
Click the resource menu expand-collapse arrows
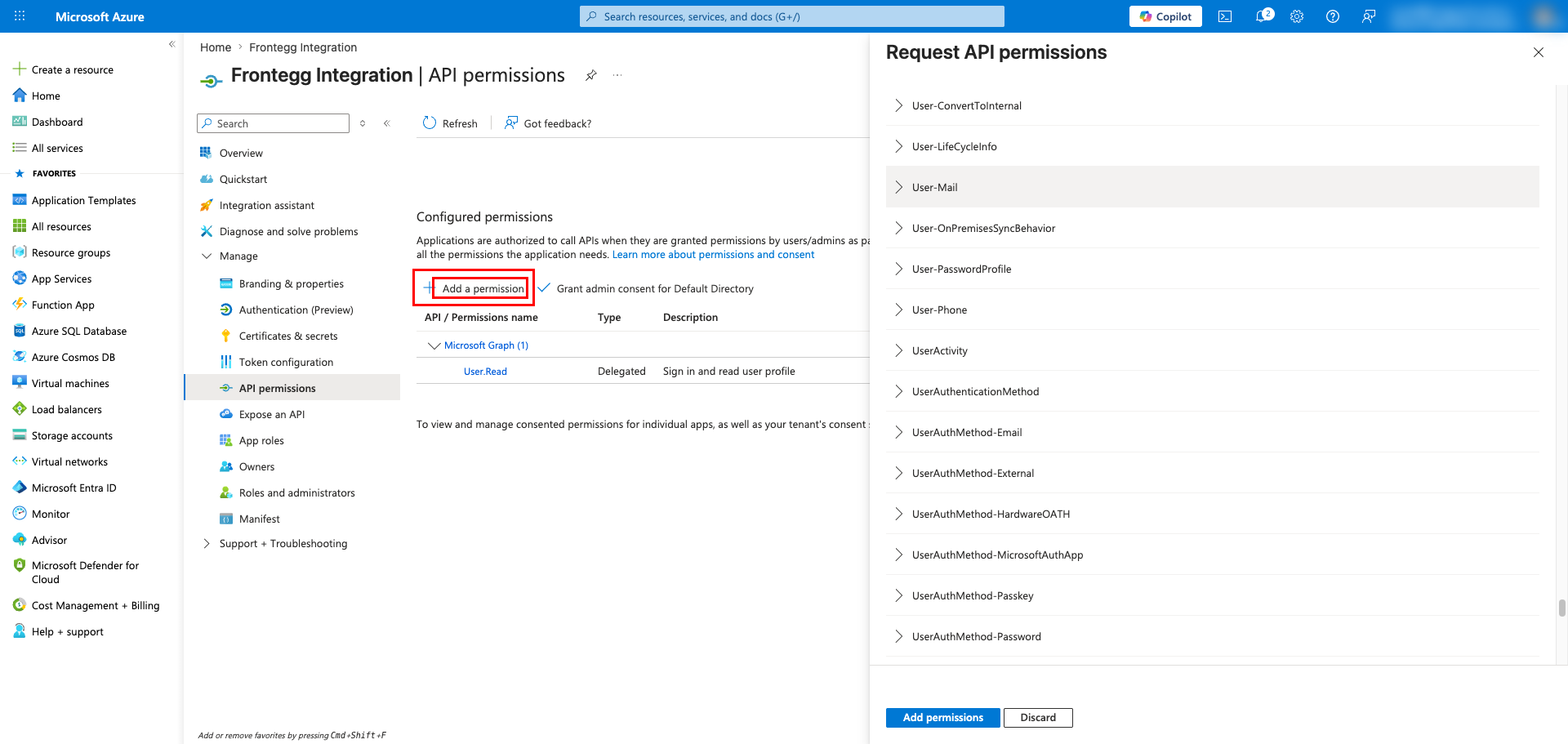click(x=363, y=123)
